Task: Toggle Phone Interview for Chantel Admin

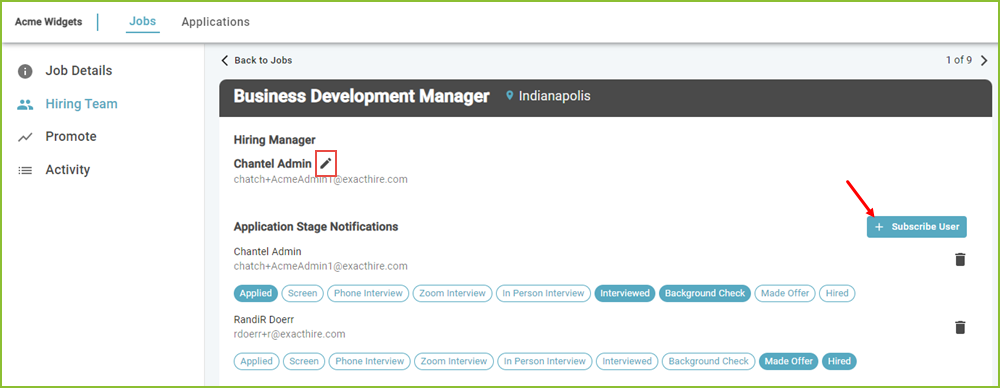Action: (x=368, y=294)
